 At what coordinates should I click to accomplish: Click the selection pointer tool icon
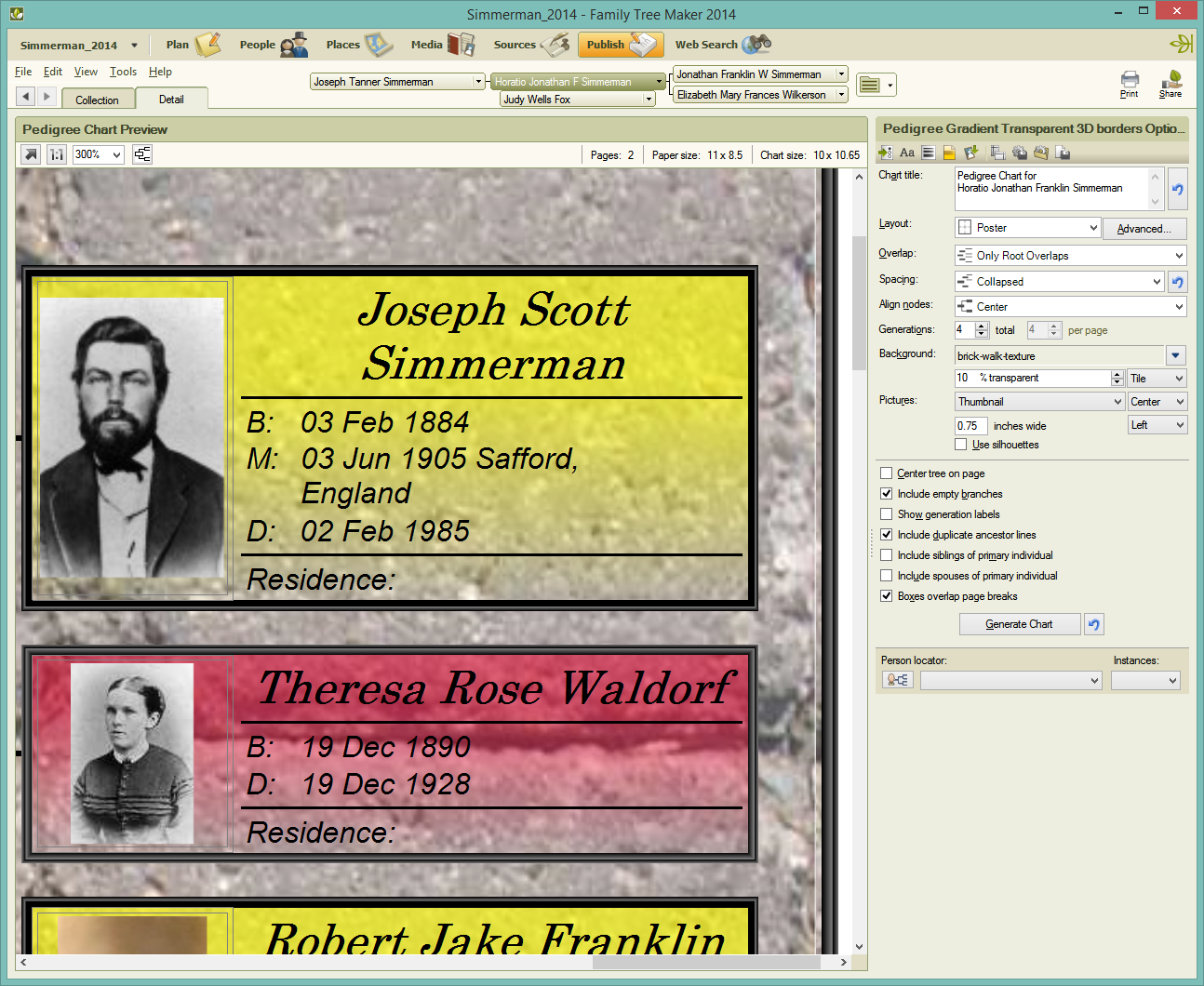(31, 154)
